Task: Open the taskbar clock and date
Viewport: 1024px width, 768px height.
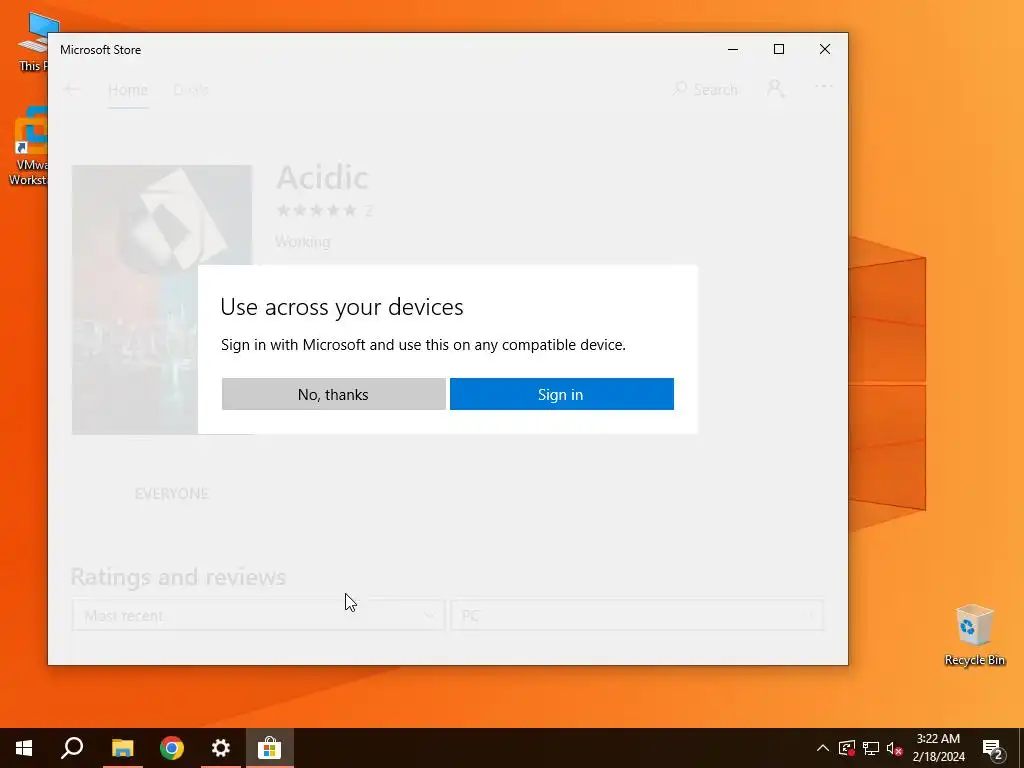Action: (x=938, y=748)
